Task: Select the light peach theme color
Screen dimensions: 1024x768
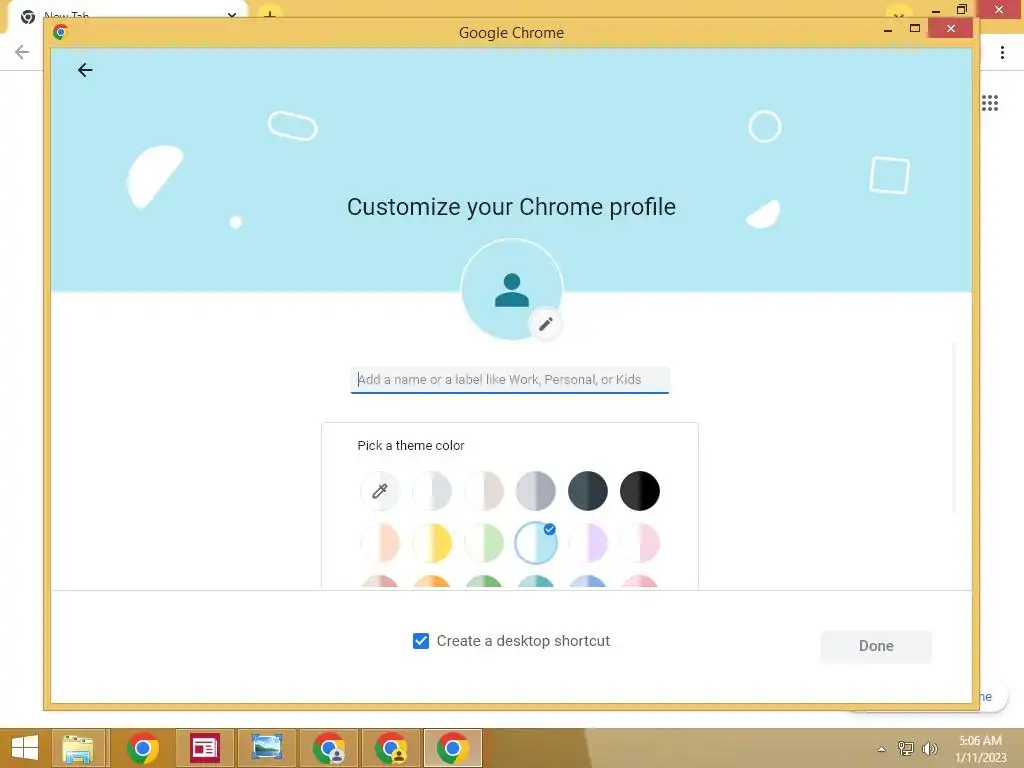Action: coord(379,543)
